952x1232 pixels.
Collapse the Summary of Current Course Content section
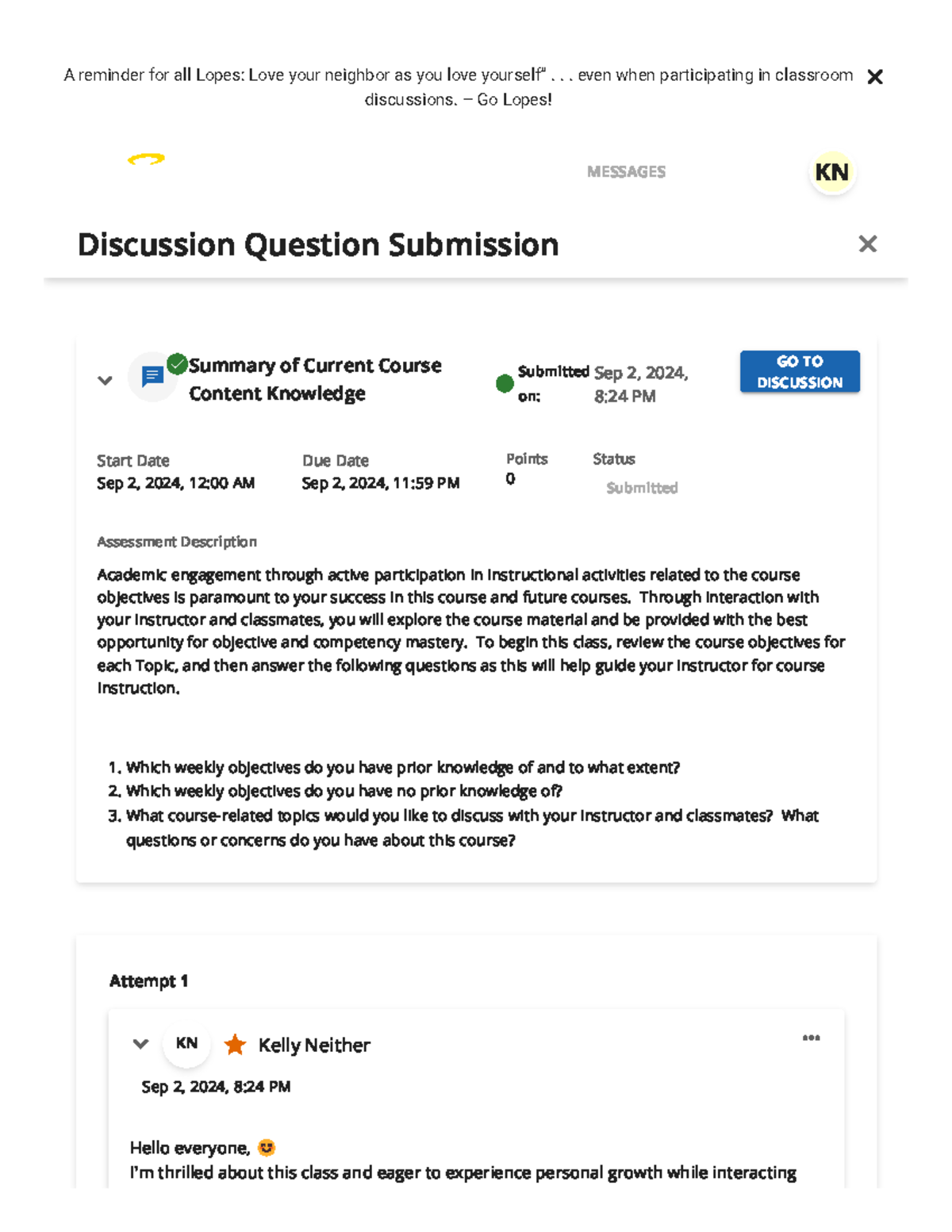[x=105, y=380]
